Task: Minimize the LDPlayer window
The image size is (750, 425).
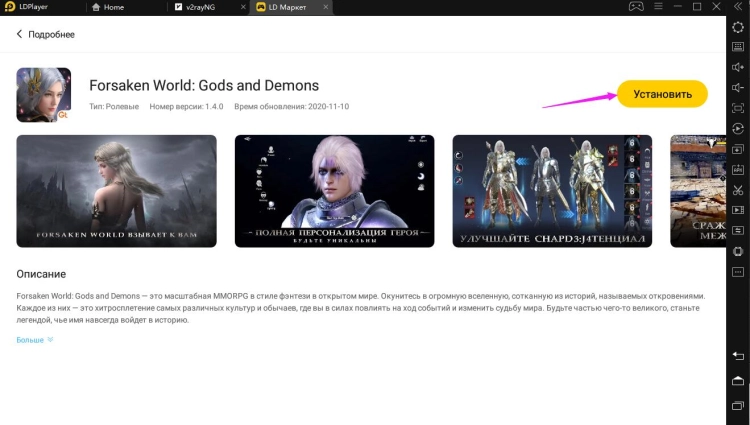Action: pos(678,7)
